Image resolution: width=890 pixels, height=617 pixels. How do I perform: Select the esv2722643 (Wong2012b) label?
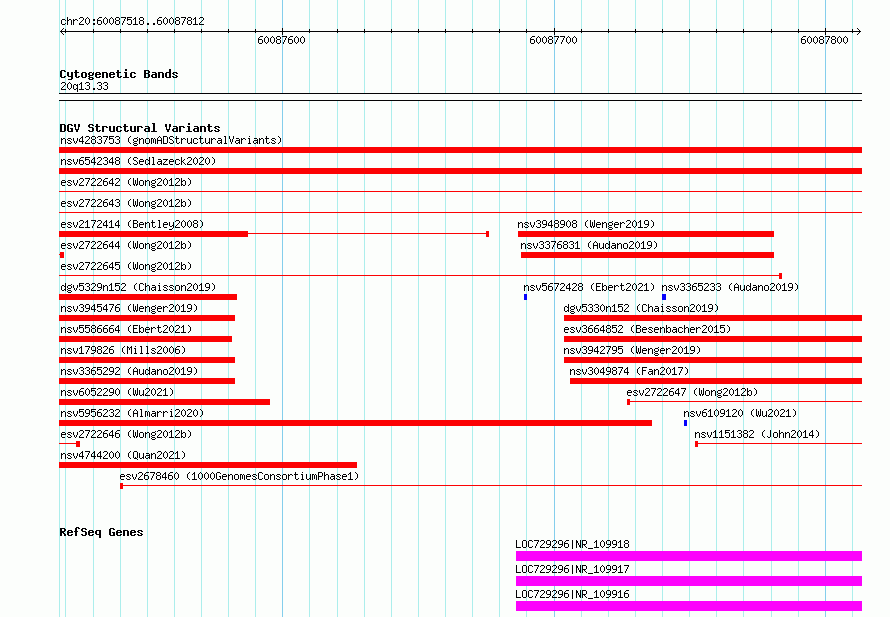coord(126,203)
